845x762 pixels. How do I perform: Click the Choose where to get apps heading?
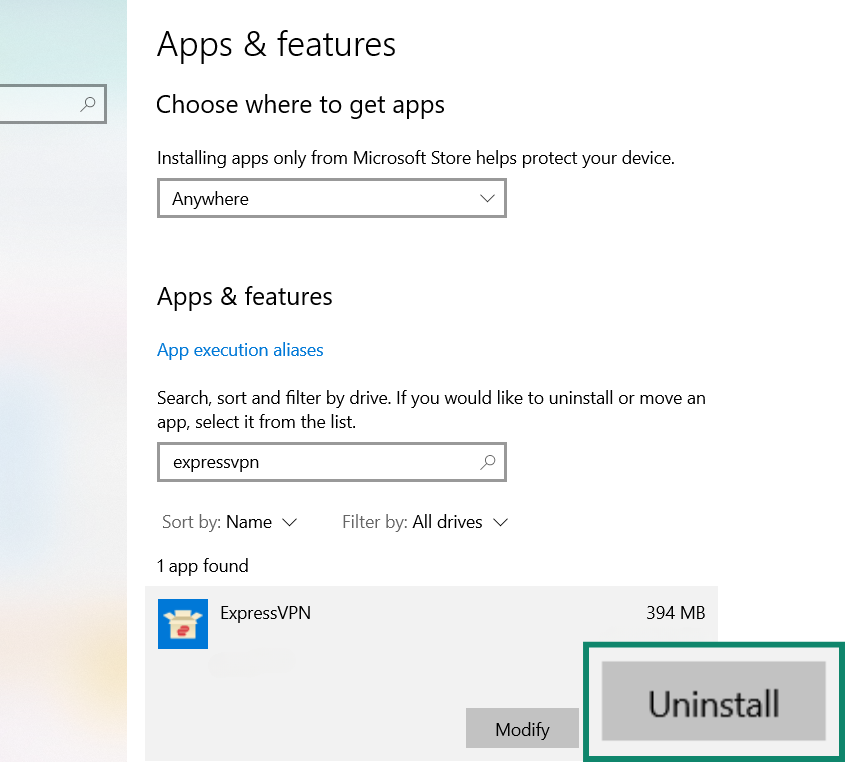300,105
